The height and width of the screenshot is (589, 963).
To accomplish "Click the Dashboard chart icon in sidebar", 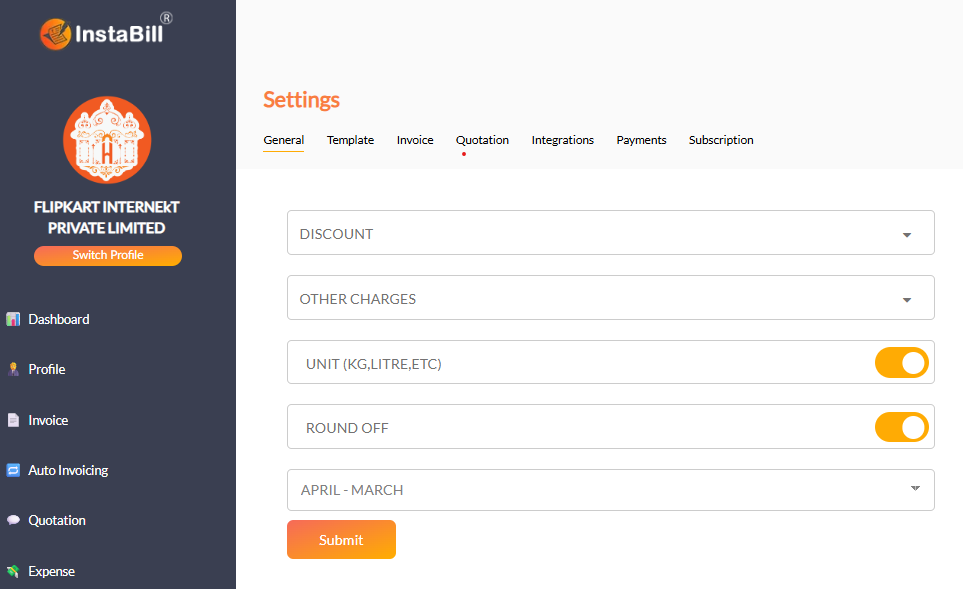I will (x=13, y=320).
